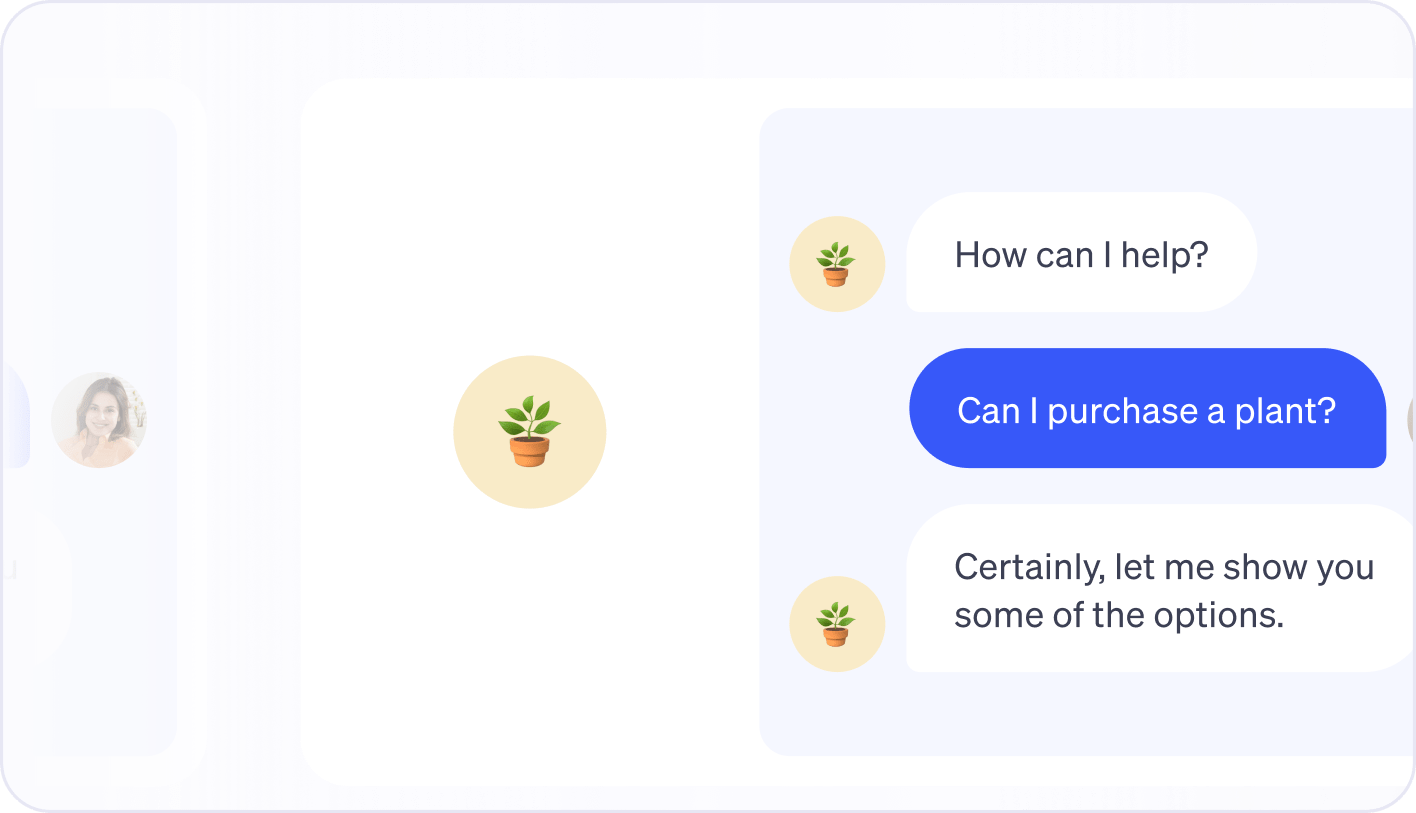Screen dimensions: 1416x813
Task: Select the "How can I help?" message bubble
Action: click(1081, 253)
